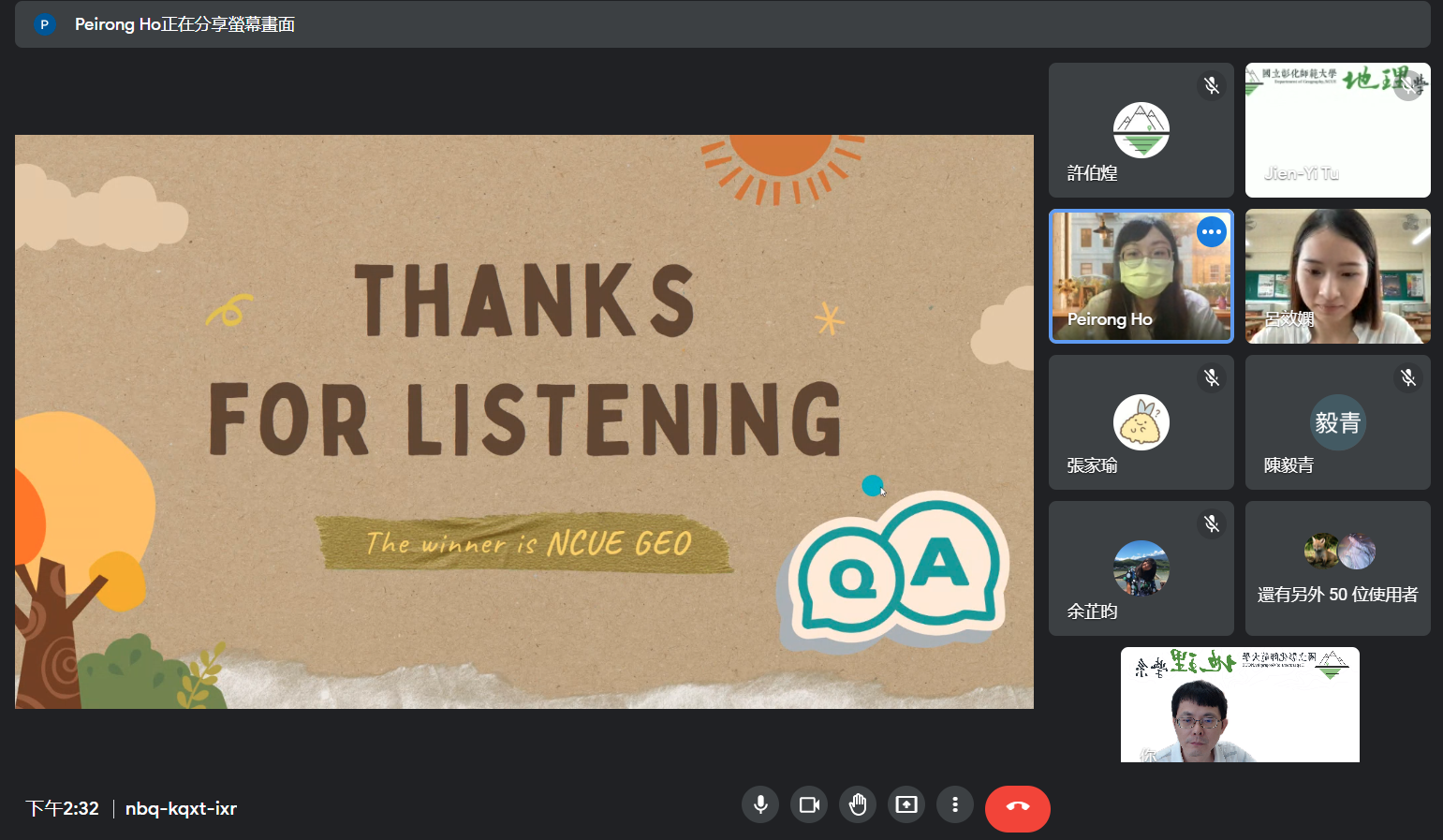Raise hand using the hand icon
The image size is (1443, 840).
click(858, 805)
